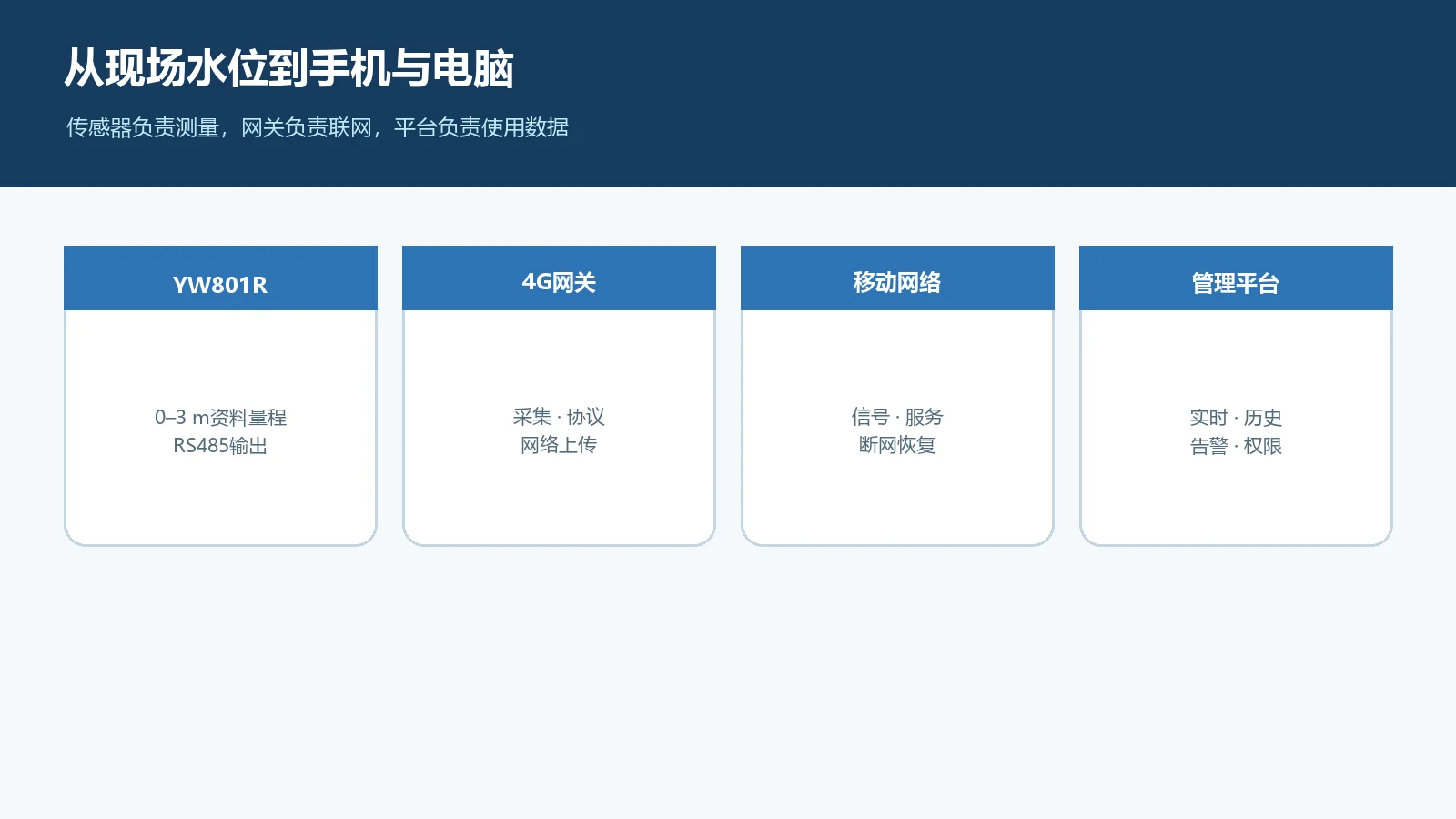Click the RS485输出 line

[x=220, y=446]
